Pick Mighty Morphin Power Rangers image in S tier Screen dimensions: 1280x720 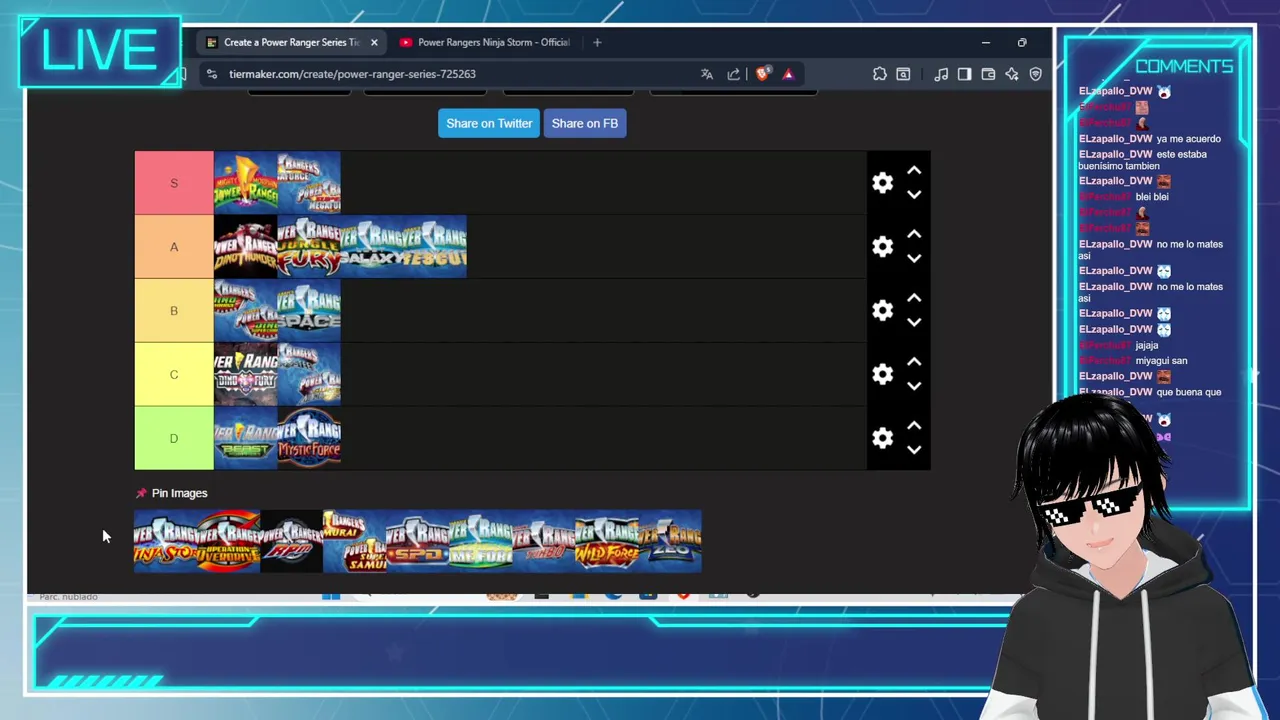click(246, 183)
